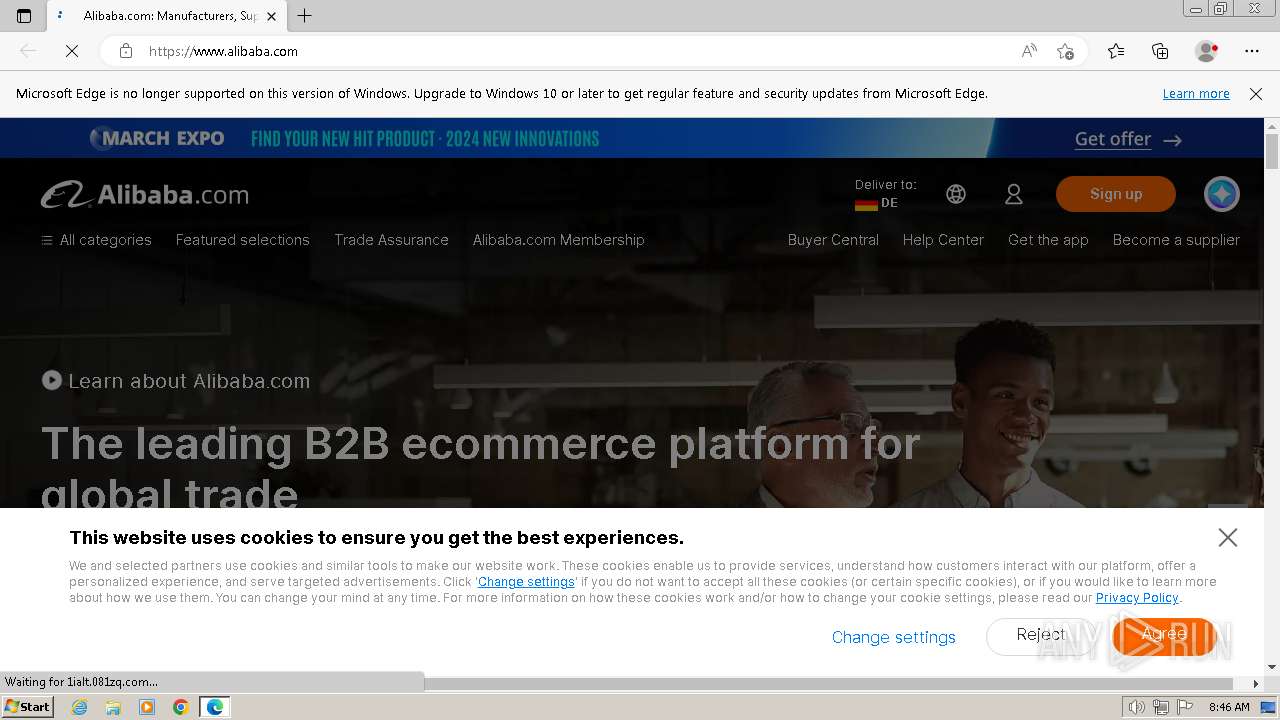Open the Action Center flag icon
Screen dimensions: 1280x720
[1184, 707]
